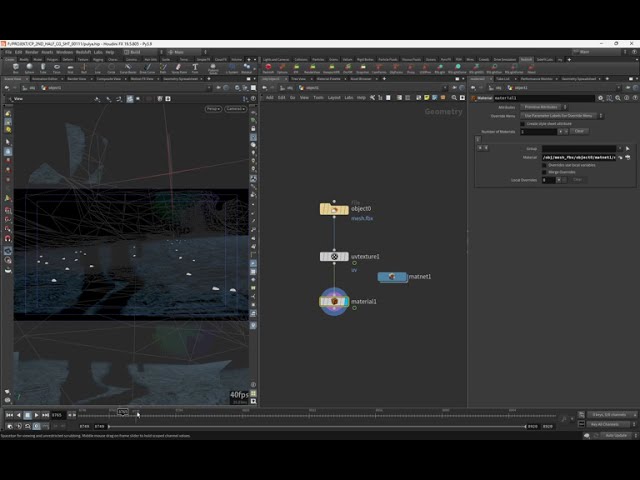Select the Box shelf tool
The image size is (640, 480).
[16, 68]
